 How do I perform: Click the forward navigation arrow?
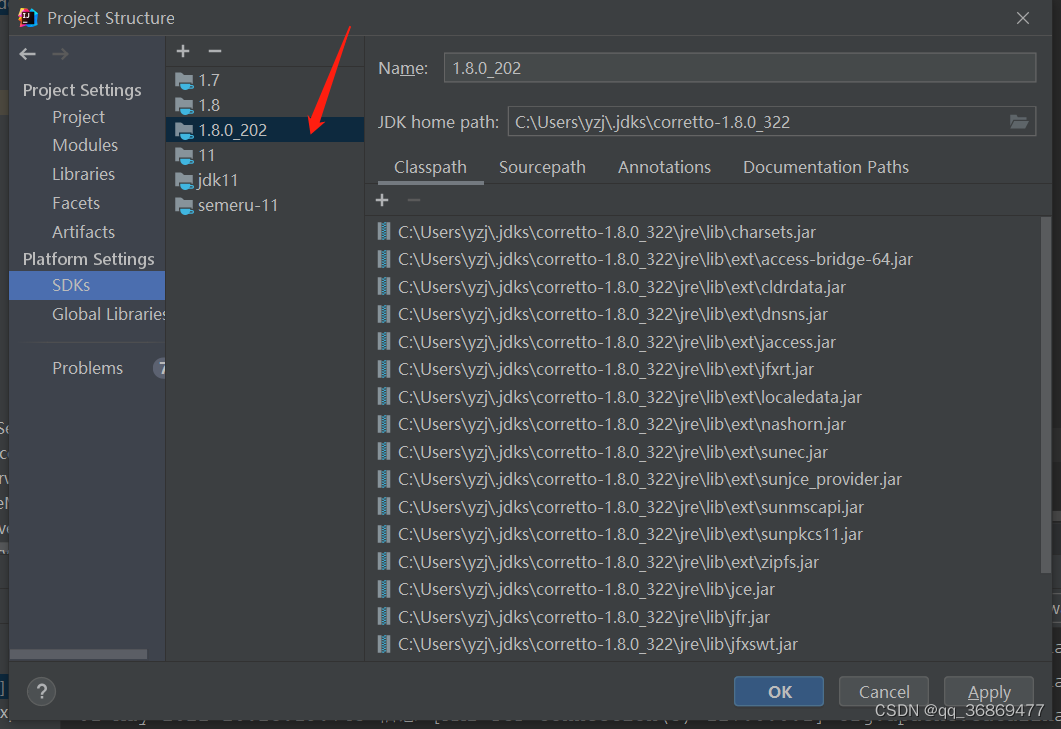(x=60, y=54)
